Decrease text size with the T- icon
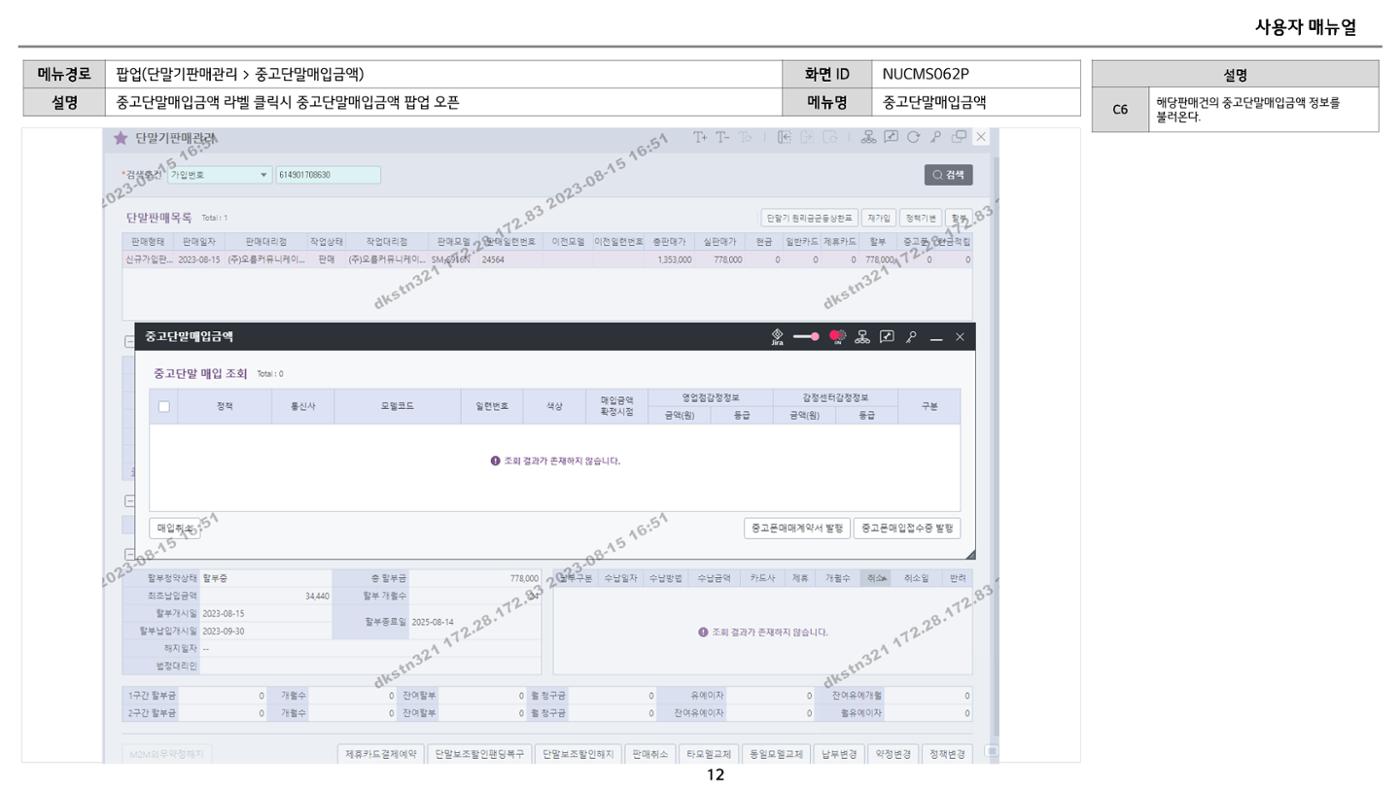This screenshot has width=1400, height=788. pos(721,137)
